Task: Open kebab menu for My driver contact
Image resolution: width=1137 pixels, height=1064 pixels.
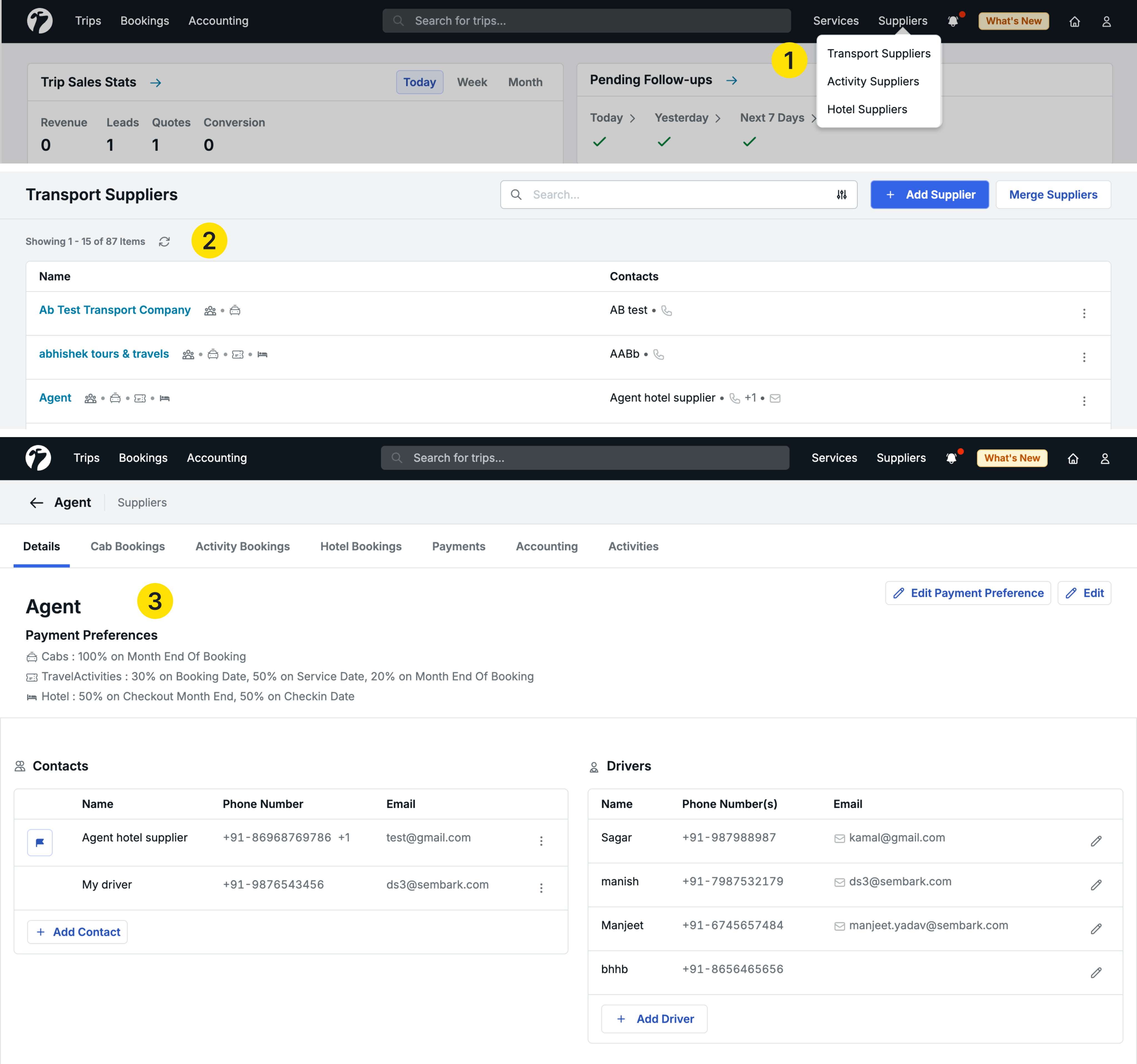Action: [541, 888]
